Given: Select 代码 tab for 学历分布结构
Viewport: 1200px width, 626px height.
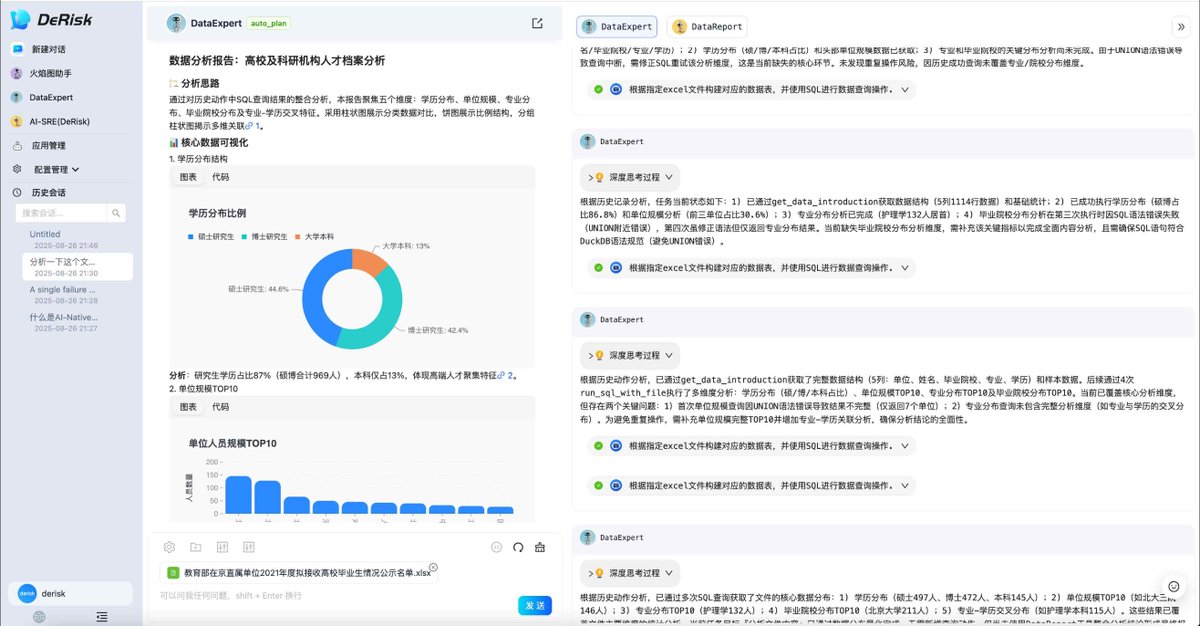Looking at the screenshot, I should tap(220, 177).
